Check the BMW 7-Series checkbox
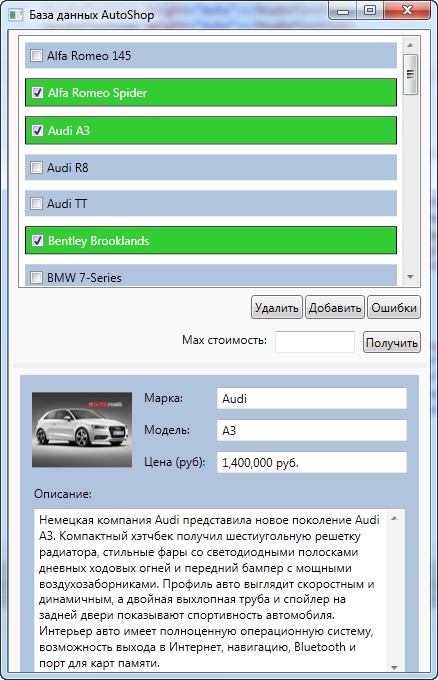This screenshot has height=680, width=438. coord(36,277)
